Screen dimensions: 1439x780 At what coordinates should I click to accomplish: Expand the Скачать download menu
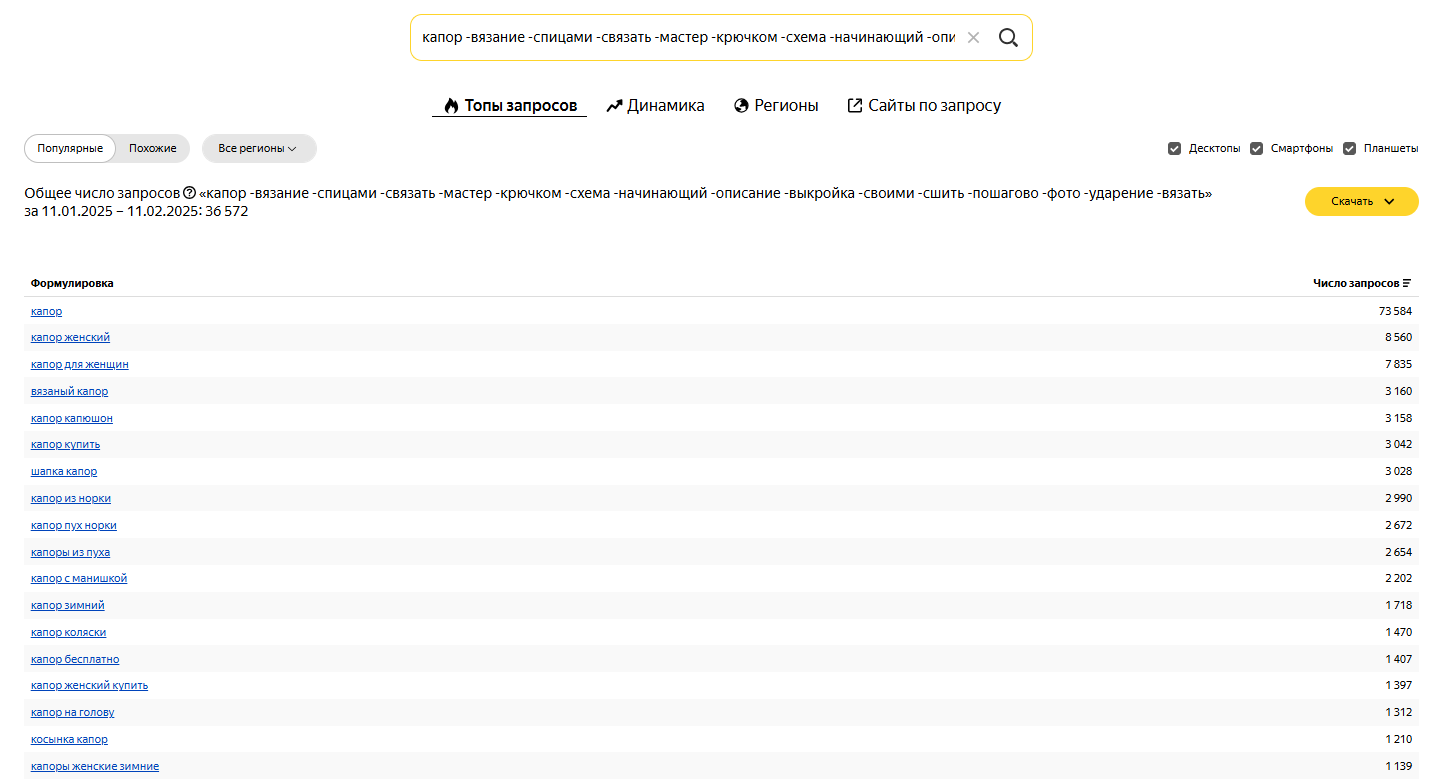(x=1361, y=201)
